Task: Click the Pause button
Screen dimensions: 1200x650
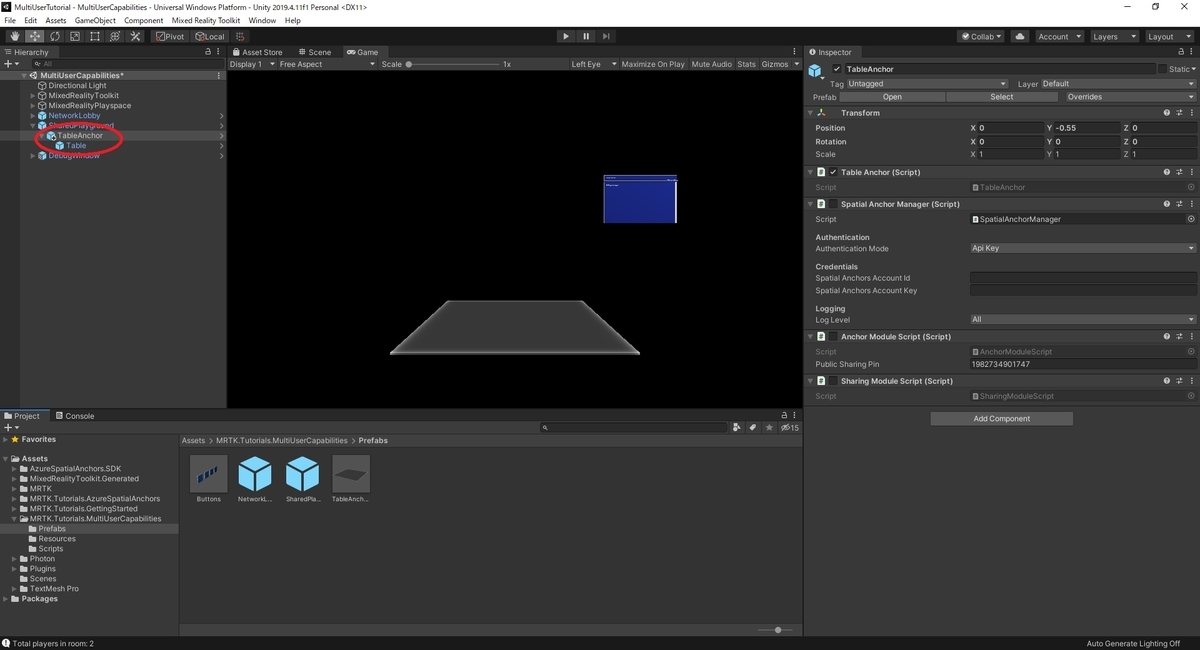Action: (x=586, y=37)
